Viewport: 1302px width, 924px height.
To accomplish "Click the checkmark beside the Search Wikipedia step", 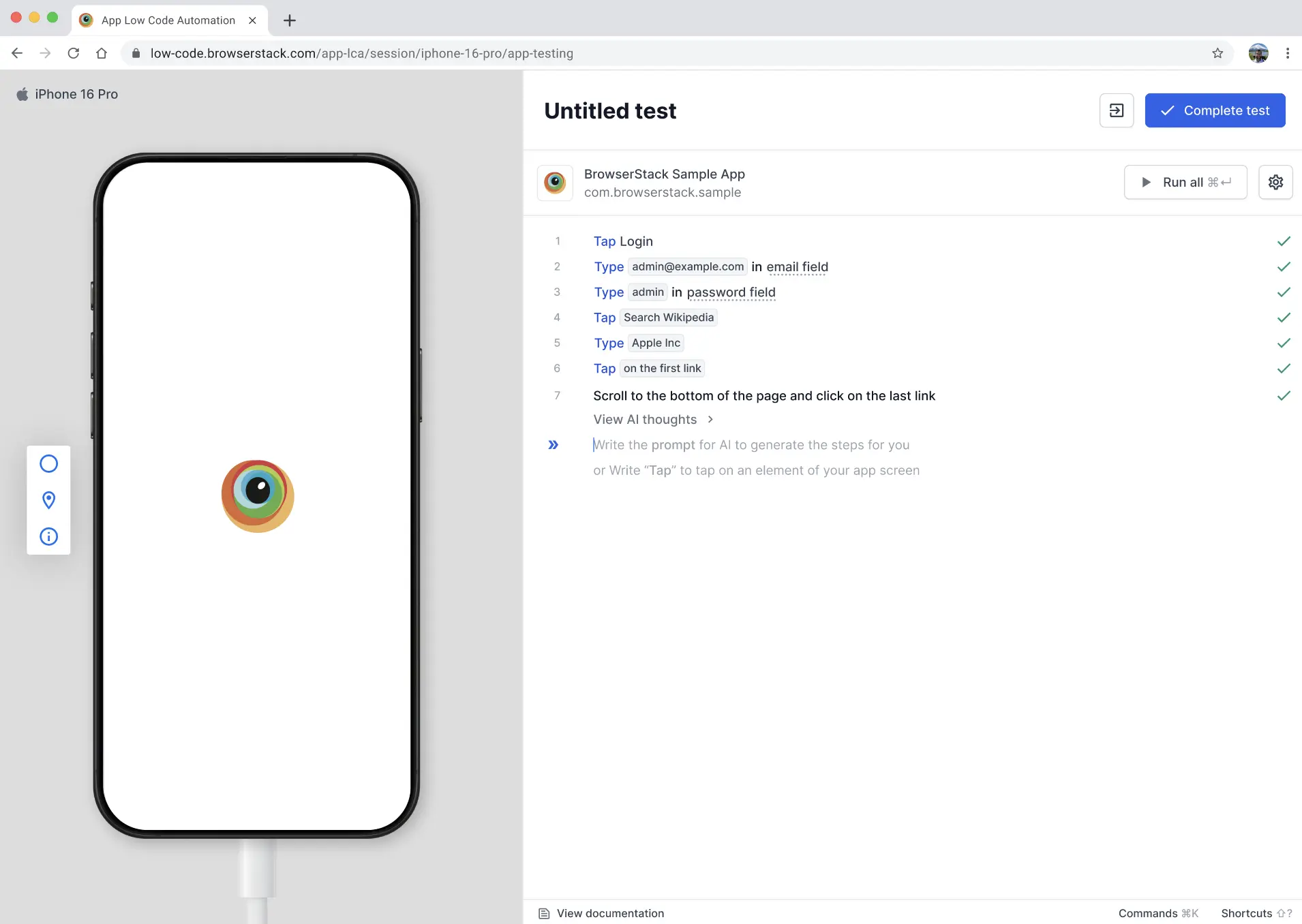I will 1284,317.
